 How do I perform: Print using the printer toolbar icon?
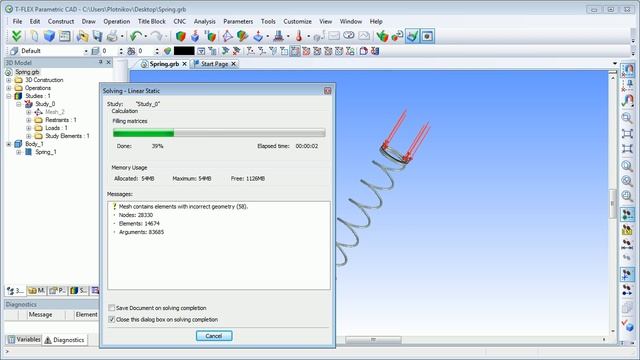pyautogui.click(x=112, y=36)
